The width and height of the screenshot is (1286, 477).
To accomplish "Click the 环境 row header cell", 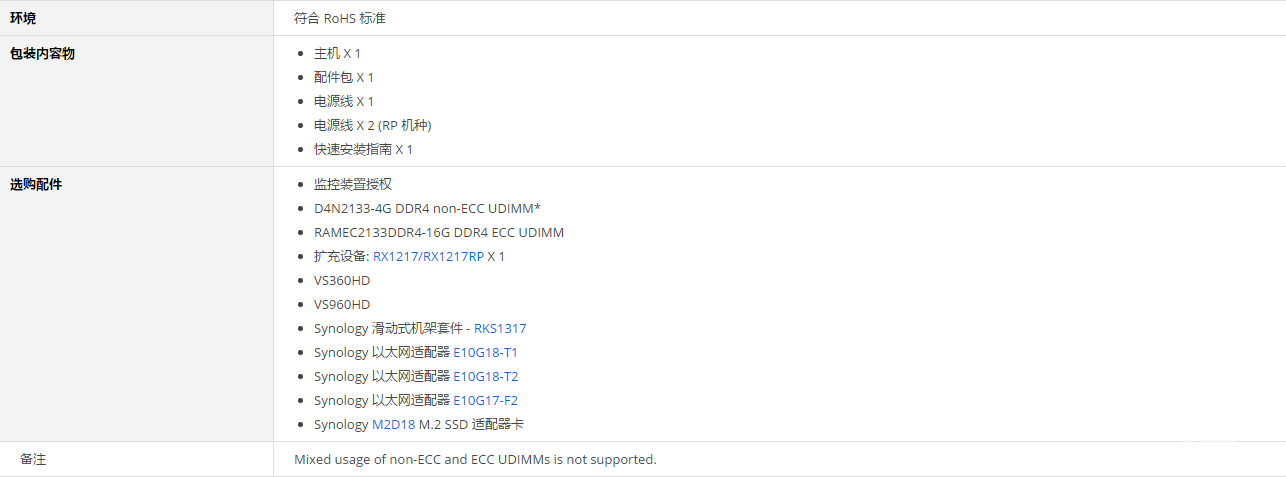I will [x=136, y=18].
